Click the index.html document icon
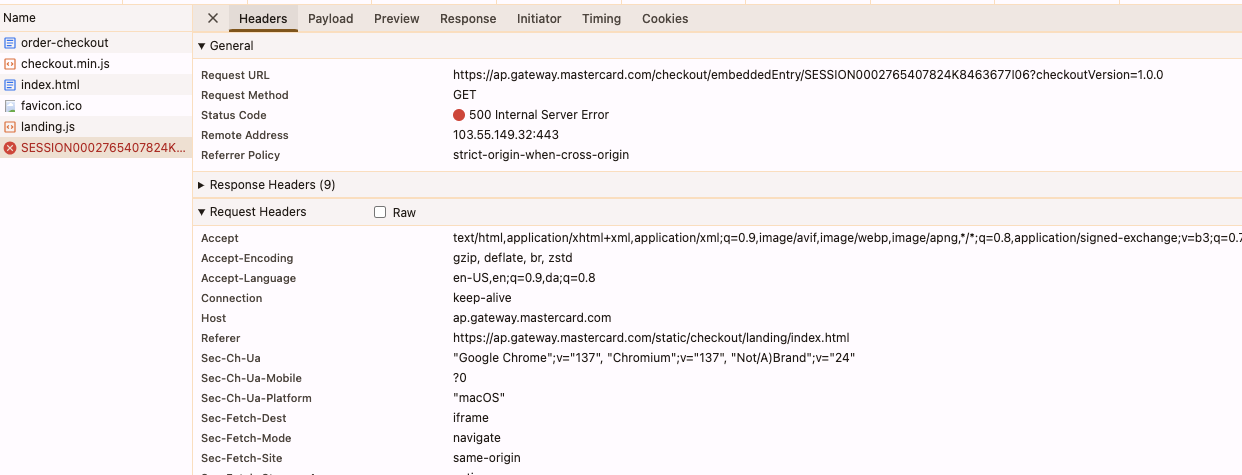 pos(10,85)
